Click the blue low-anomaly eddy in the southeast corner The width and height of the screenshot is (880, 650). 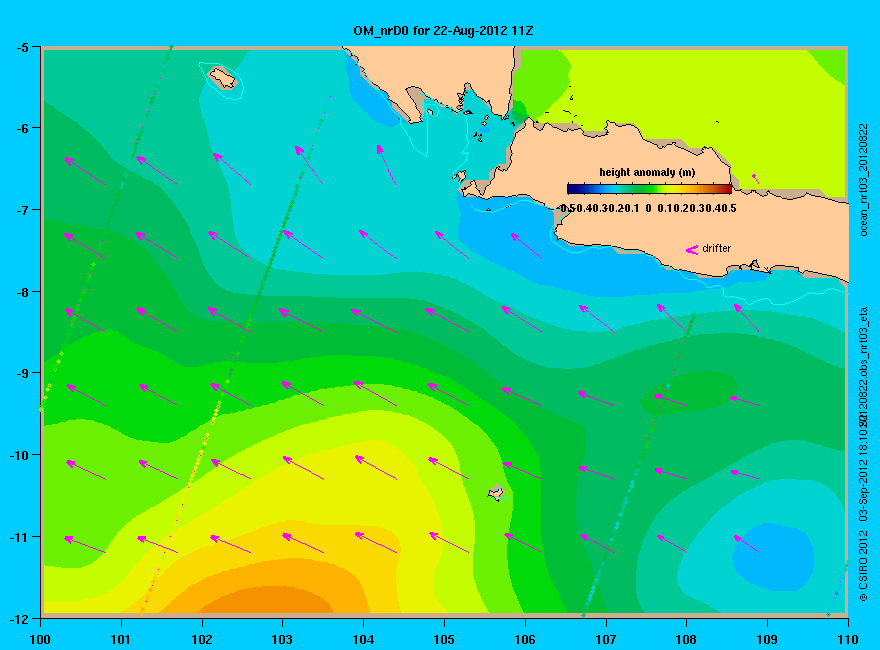(x=773, y=557)
